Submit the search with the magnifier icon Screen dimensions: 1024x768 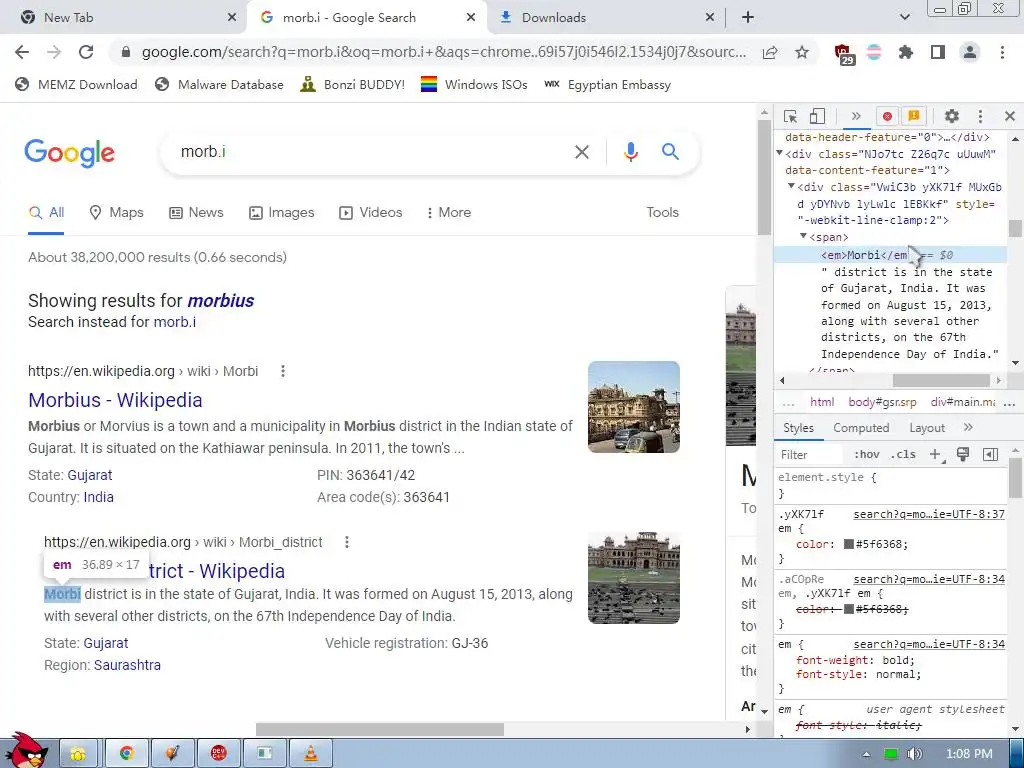(670, 152)
